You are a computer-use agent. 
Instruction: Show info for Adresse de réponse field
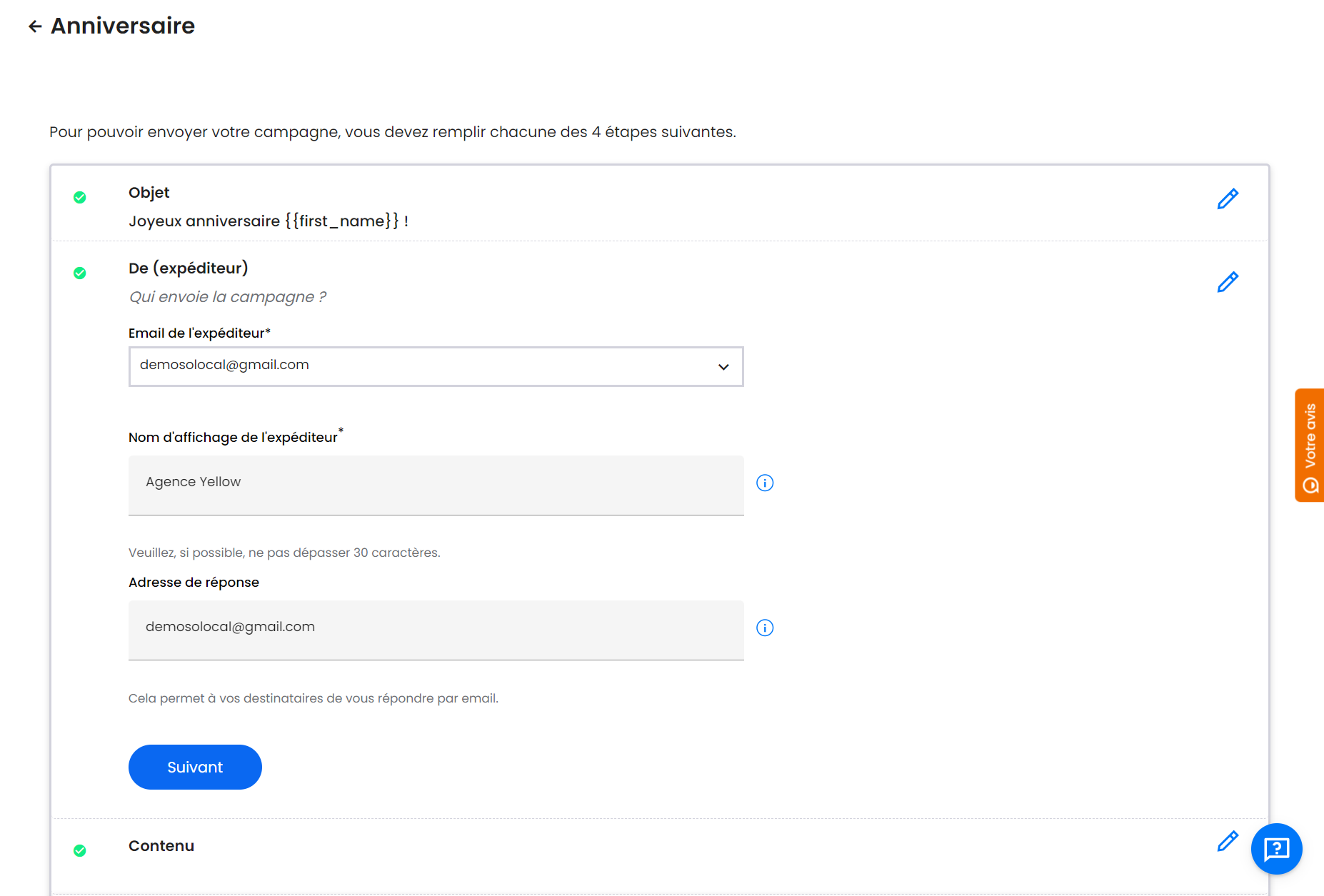[765, 628]
